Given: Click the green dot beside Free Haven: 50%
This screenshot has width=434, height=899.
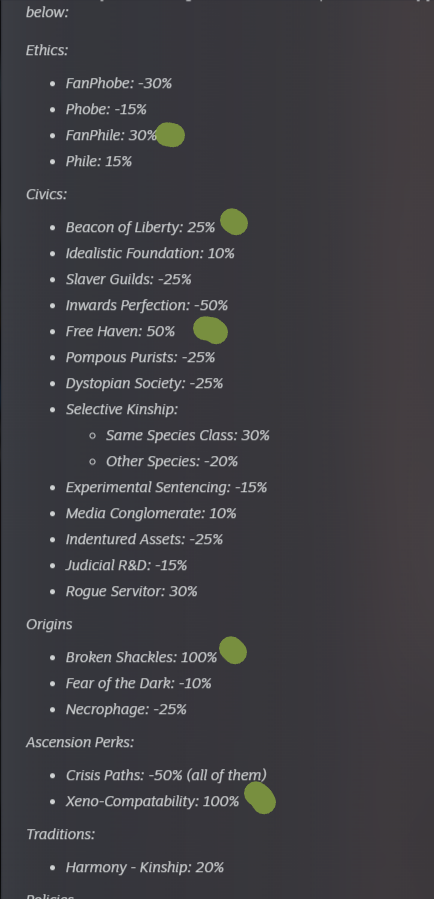Looking at the screenshot, I should pos(210,330).
